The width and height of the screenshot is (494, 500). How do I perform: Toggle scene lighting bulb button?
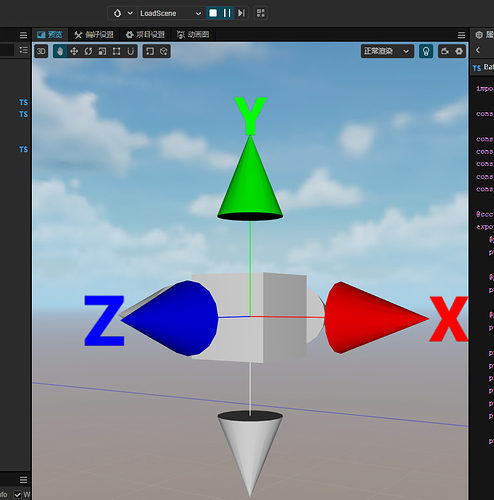(x=426, y=51)
